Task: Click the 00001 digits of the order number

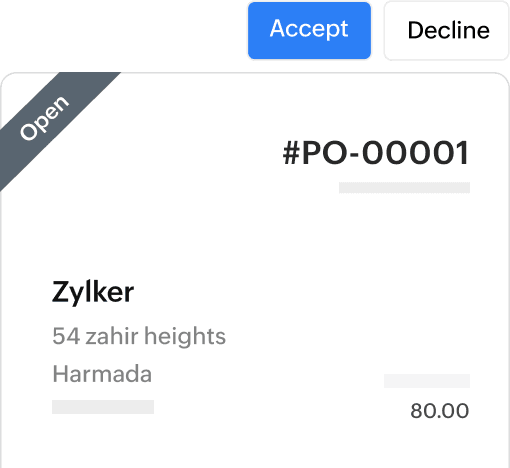Action: click(x=416, y=153)
